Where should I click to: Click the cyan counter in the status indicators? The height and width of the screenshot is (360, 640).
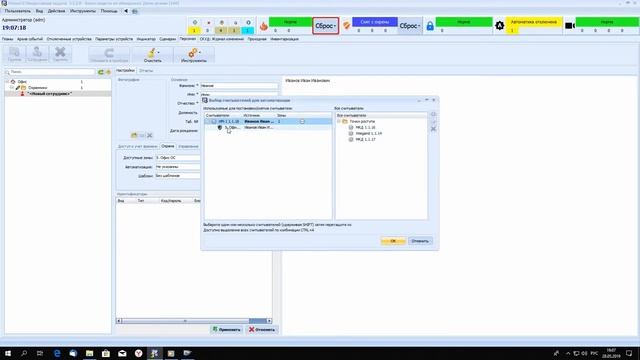(x=247, y=31)
